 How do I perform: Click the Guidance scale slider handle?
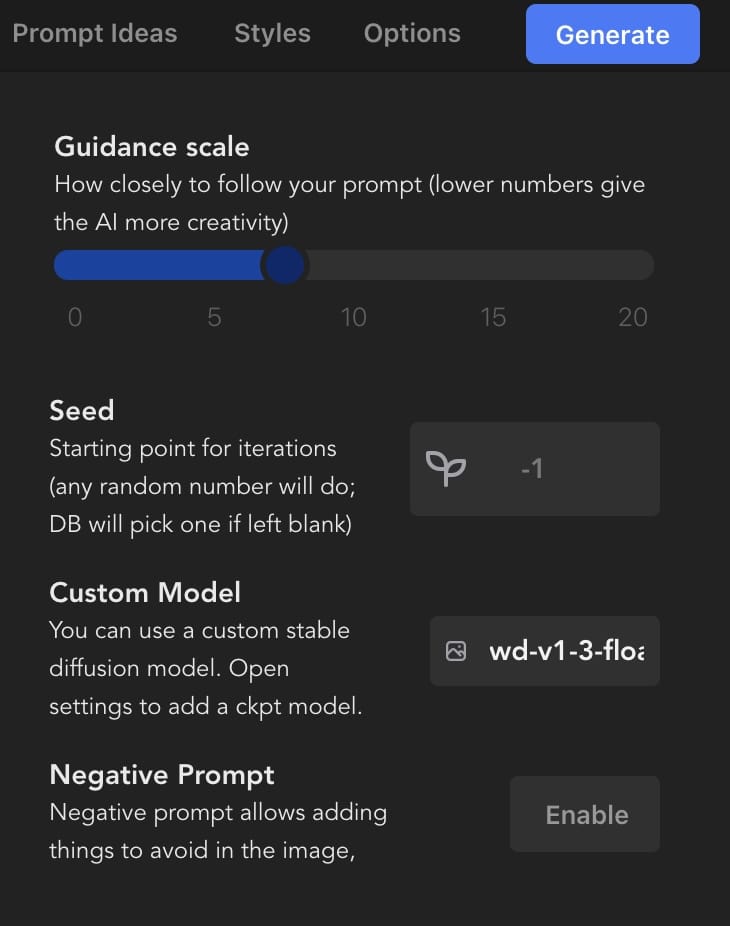[285, 265]
